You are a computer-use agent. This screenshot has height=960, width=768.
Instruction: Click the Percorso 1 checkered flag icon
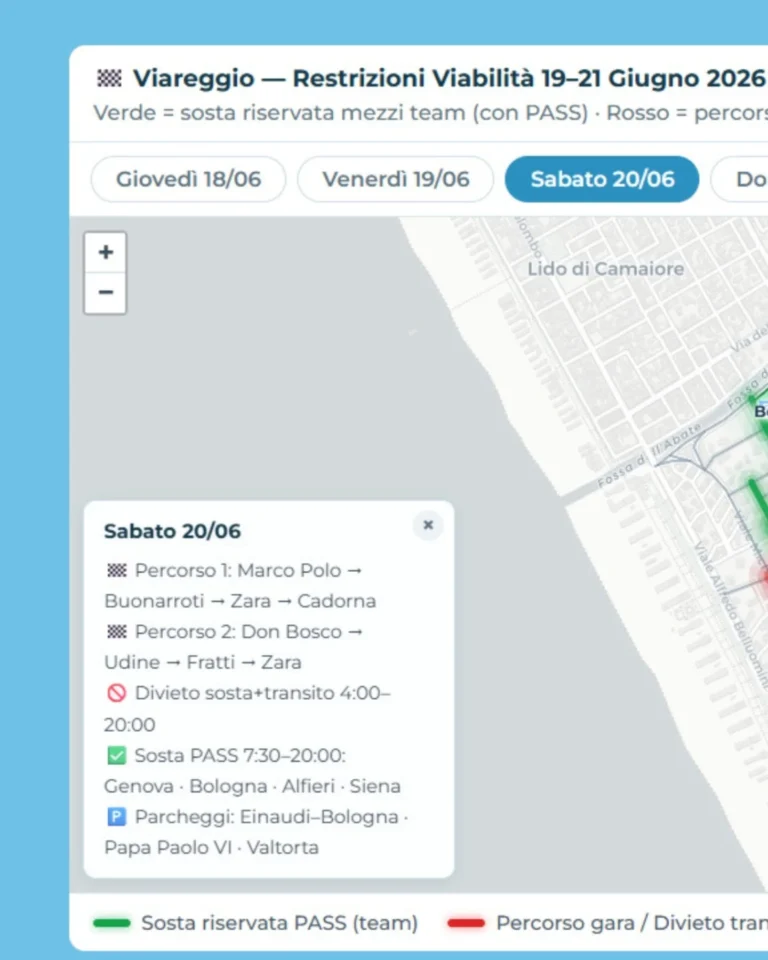[x=117, y=571]
